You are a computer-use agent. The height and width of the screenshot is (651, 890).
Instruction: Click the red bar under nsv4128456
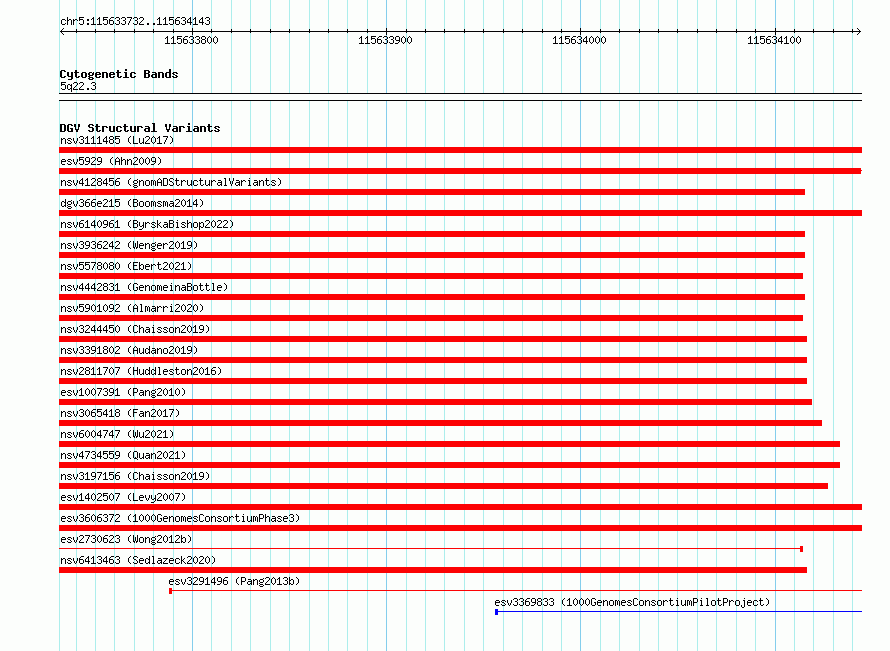click(x=432, y=192)
